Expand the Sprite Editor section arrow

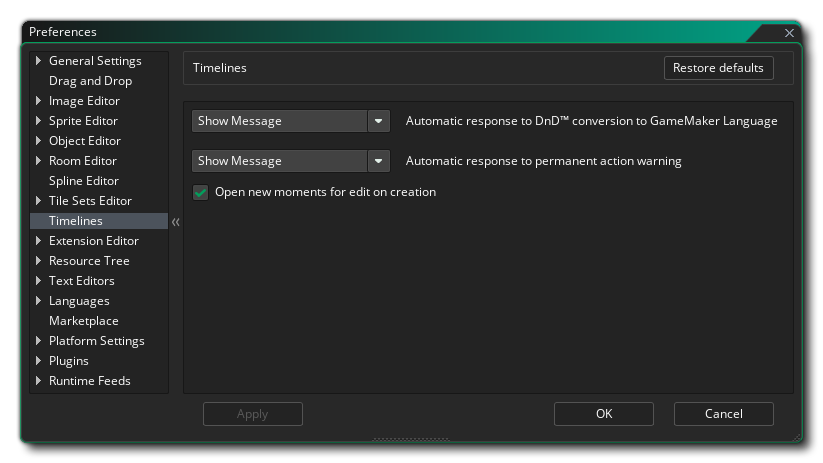(x=39, y=121)
